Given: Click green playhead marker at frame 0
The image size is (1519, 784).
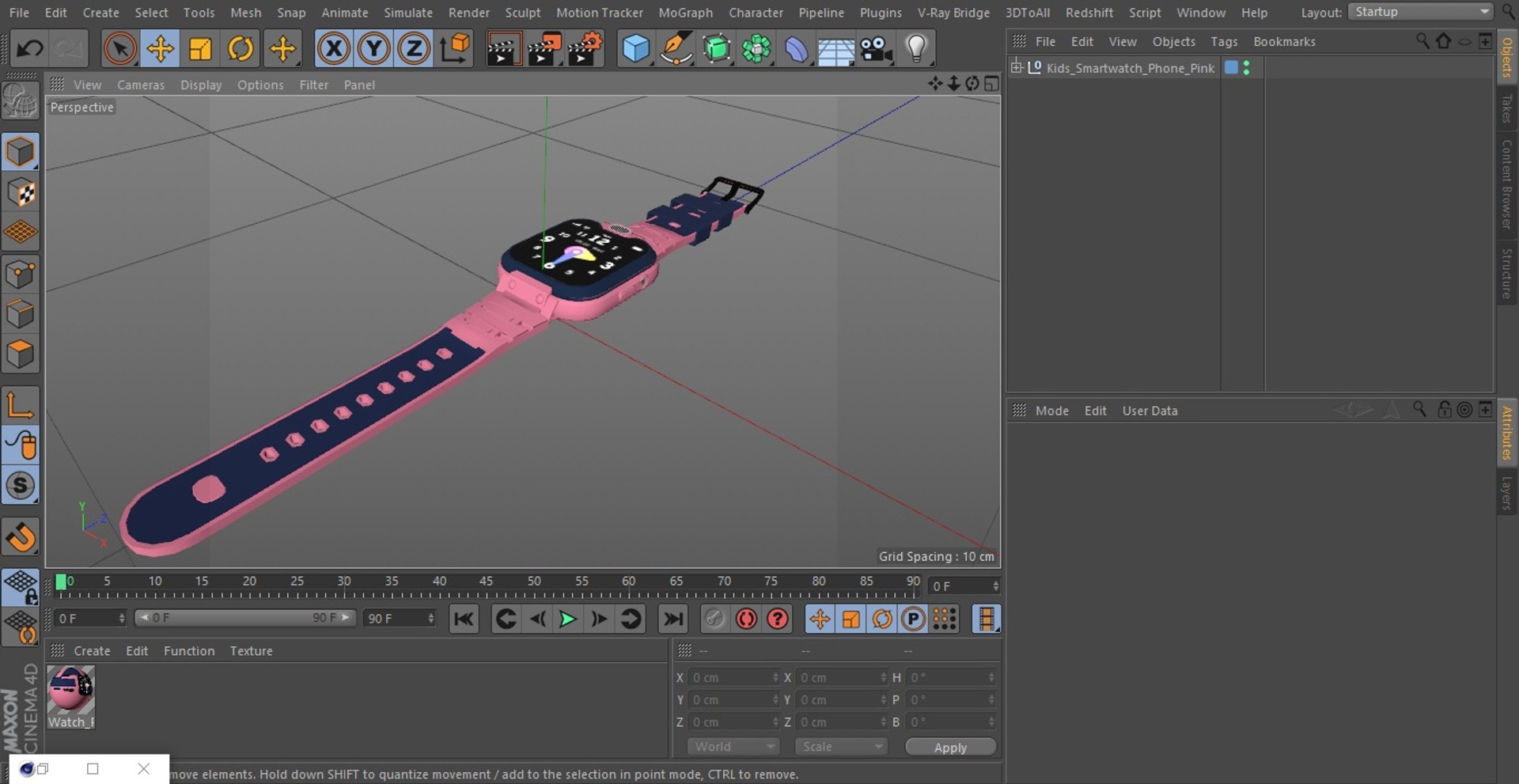Looking at the screenshot, I should 60,583.
